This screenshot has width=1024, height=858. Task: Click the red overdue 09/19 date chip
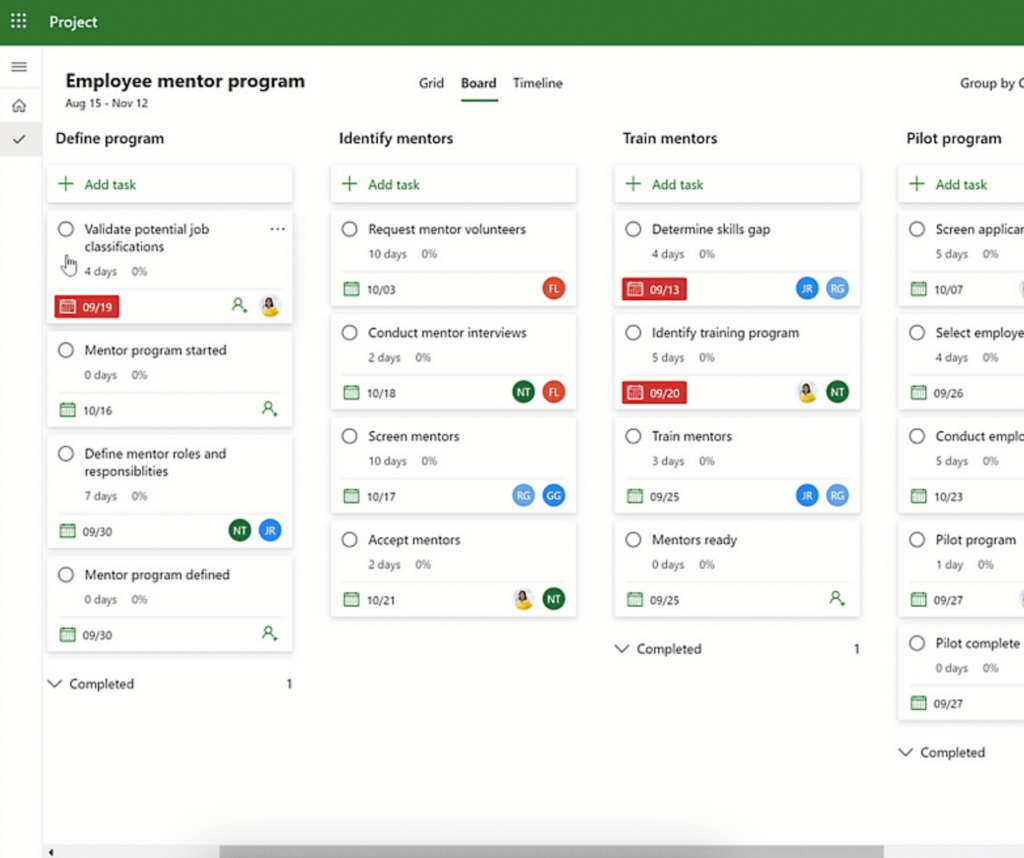pyautogui.click(x=85, y=306)
